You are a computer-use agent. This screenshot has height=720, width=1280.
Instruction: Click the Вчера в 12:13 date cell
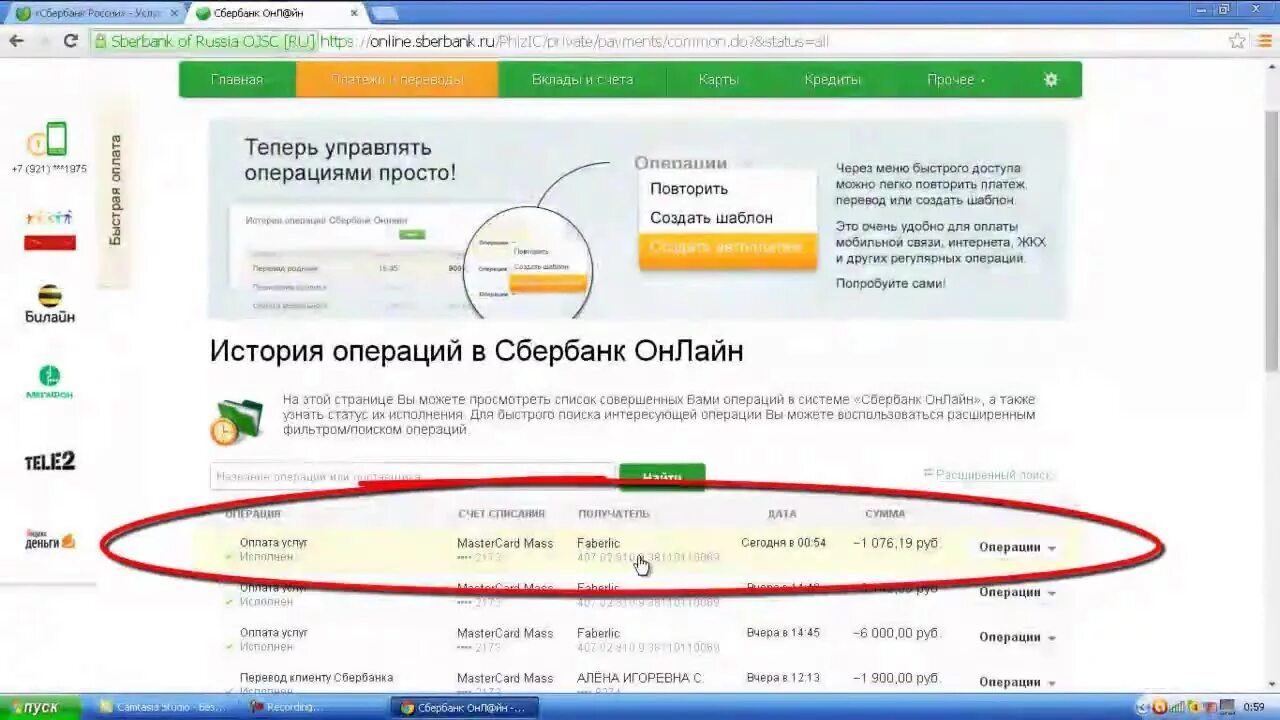click(x=783, y=678)
